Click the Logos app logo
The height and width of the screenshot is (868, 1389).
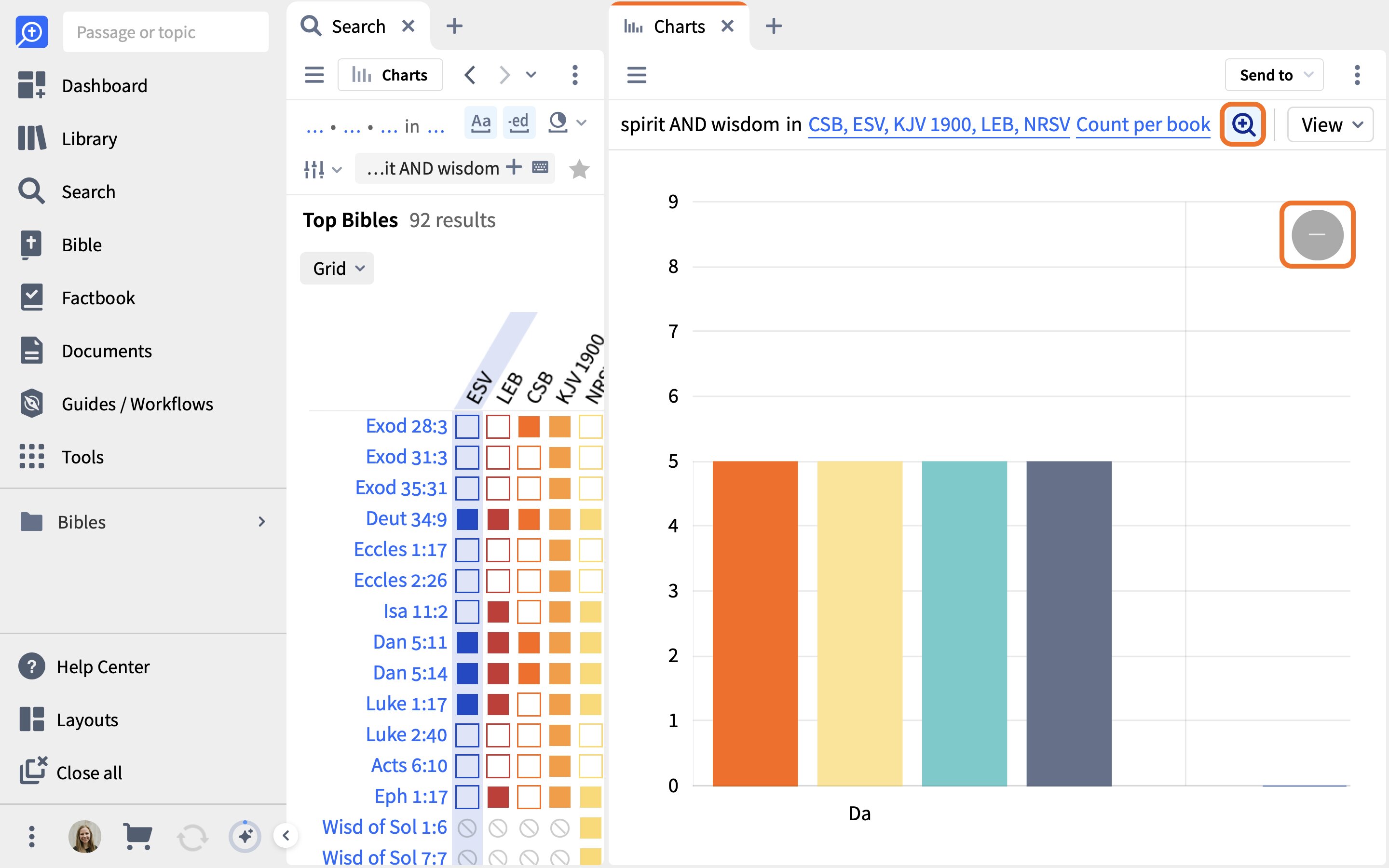[x=31, y=31]
